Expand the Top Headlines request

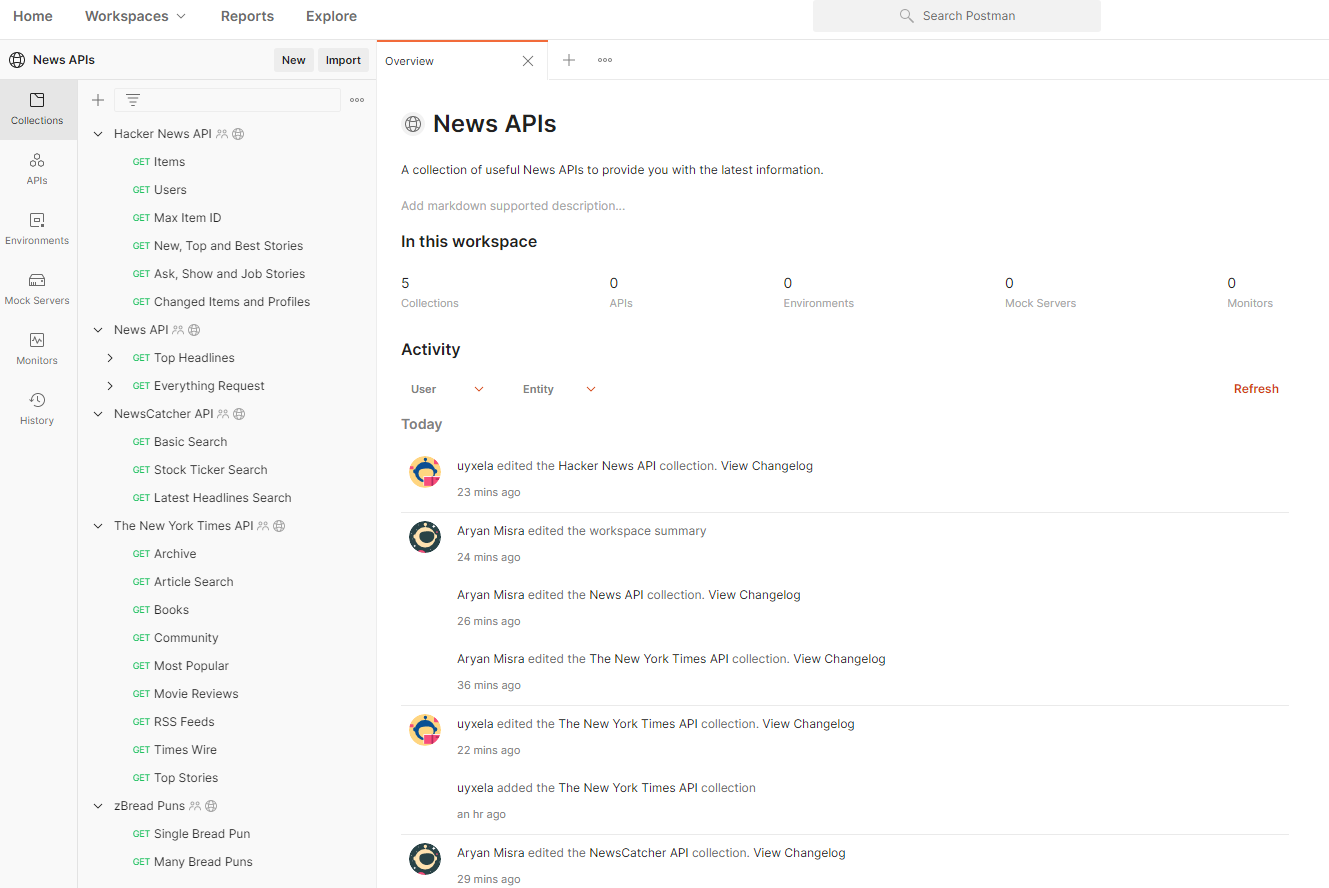pos(110,358)
